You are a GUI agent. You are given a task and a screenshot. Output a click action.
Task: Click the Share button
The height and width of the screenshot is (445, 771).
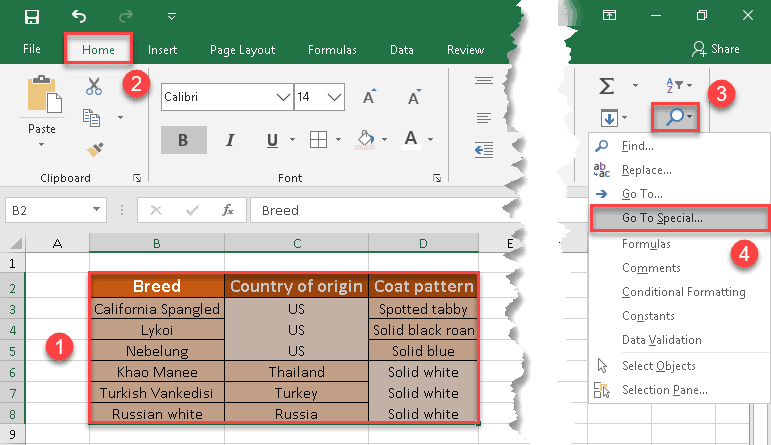point(716,49)
